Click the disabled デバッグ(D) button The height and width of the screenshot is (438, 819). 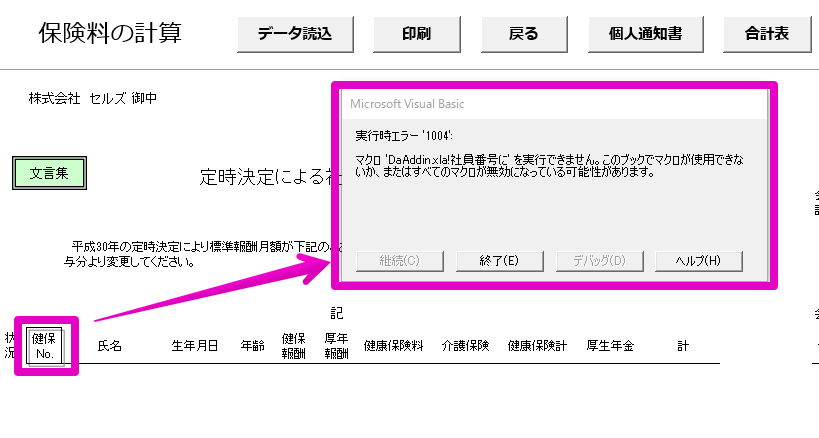[x=599, y=261]
